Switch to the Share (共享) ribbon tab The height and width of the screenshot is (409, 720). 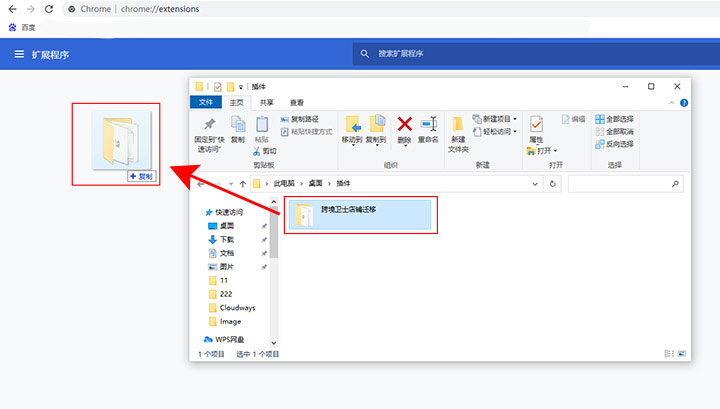coord(267,102)
